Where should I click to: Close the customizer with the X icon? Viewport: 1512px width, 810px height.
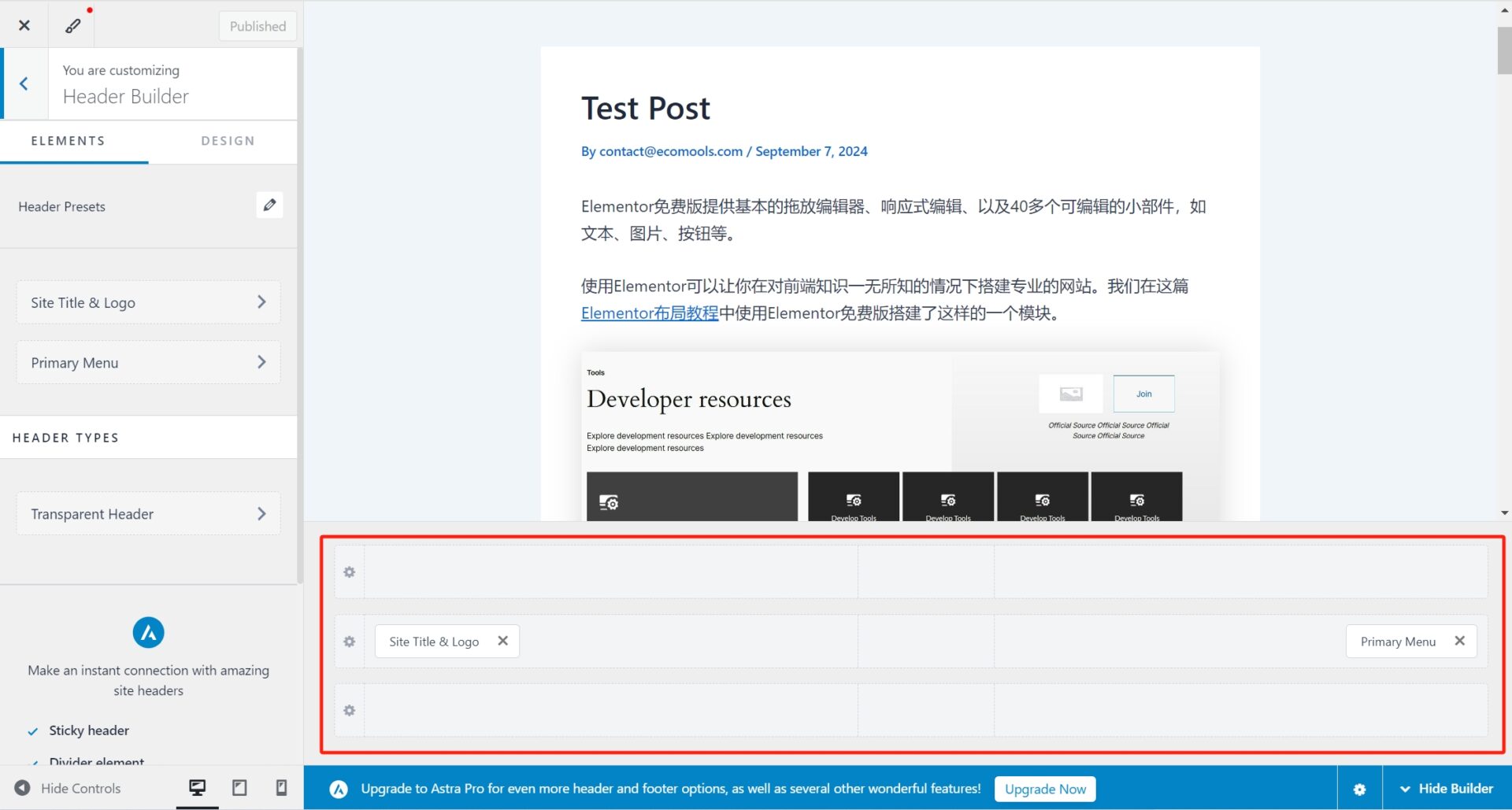point(24,25)
